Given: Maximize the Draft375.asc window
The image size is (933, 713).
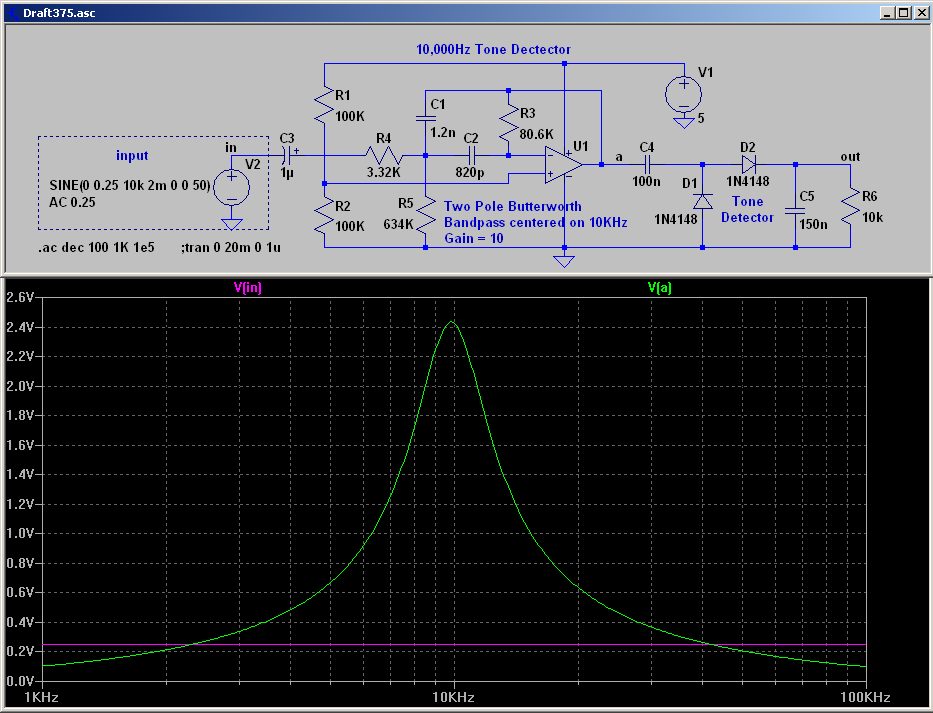Looking at the screenshot, I should 903,12.
